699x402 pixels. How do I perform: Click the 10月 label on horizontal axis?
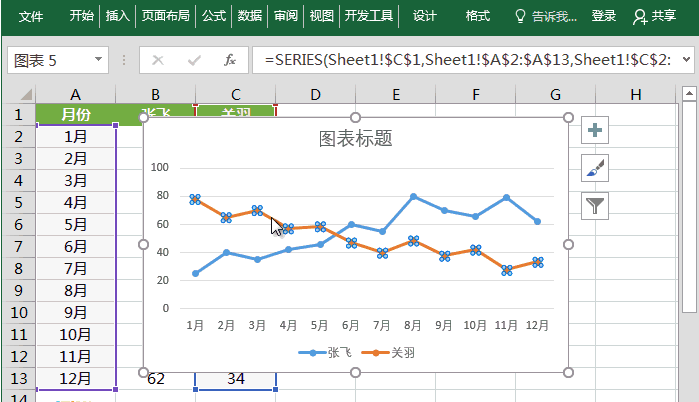475,325
